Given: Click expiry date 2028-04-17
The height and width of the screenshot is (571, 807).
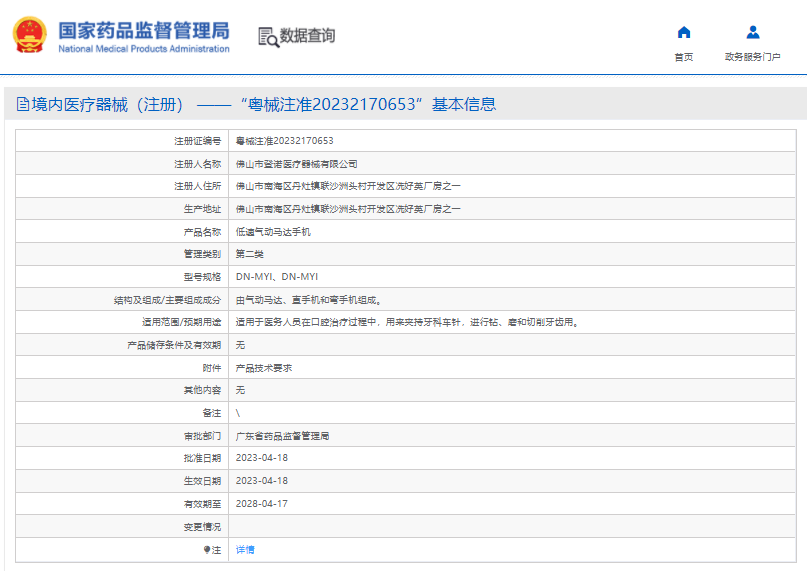Looking at the screenshot, I should point(261,504).
